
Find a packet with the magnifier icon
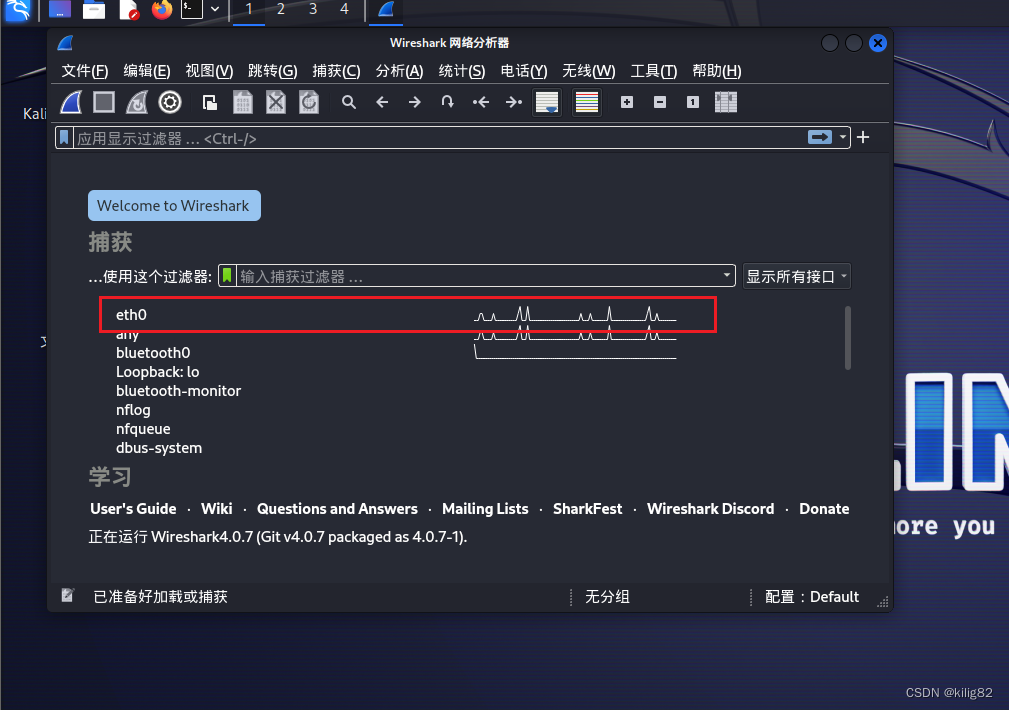[x=349, y=102]
